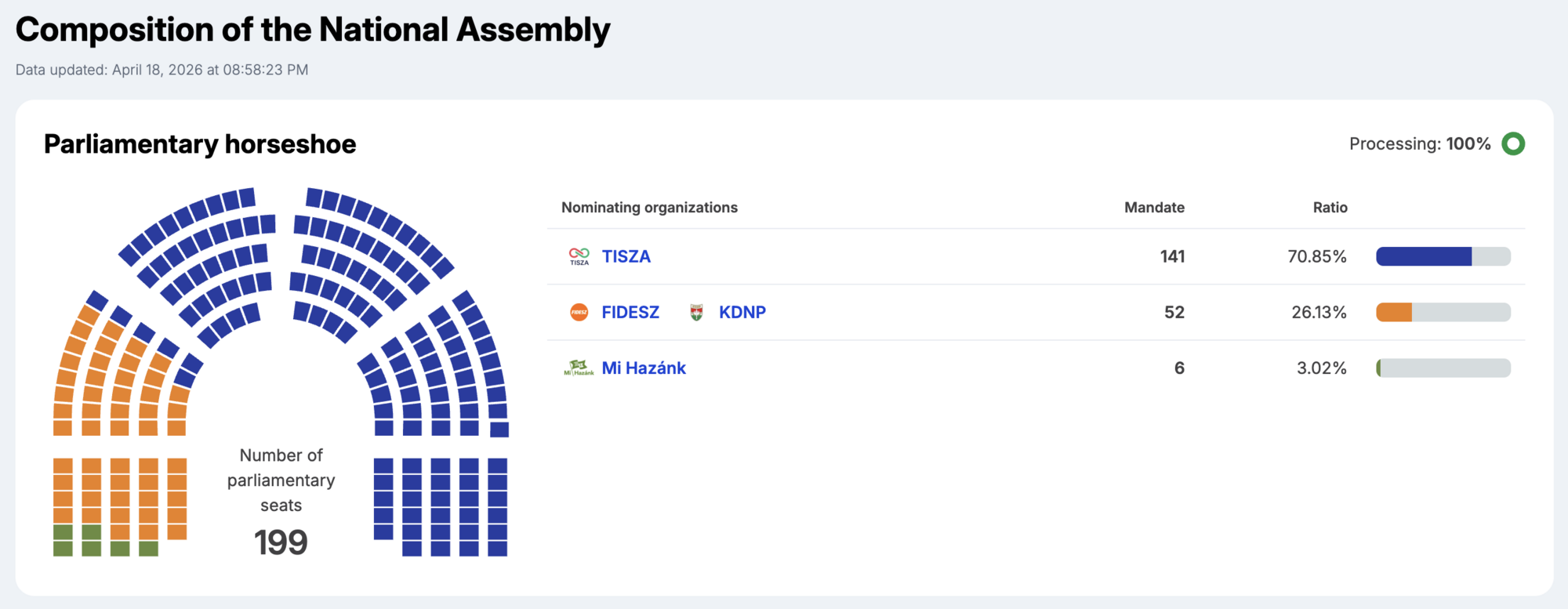Click the 199 parliamentary seats number
This screenshot has width=1568, height=609.
tap(281, 542)
